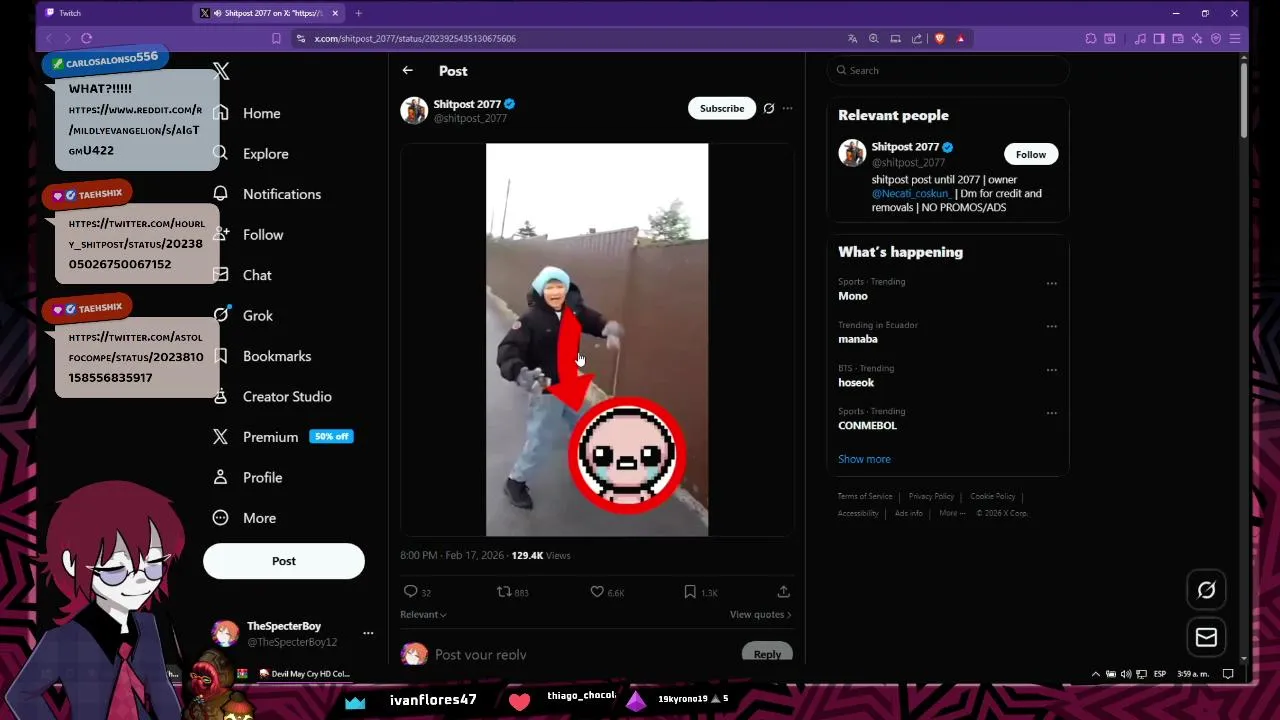This screenshot has width=1280, height=720.
Task: Open the floating messages envelope button
Action: tap(1206, 637)
